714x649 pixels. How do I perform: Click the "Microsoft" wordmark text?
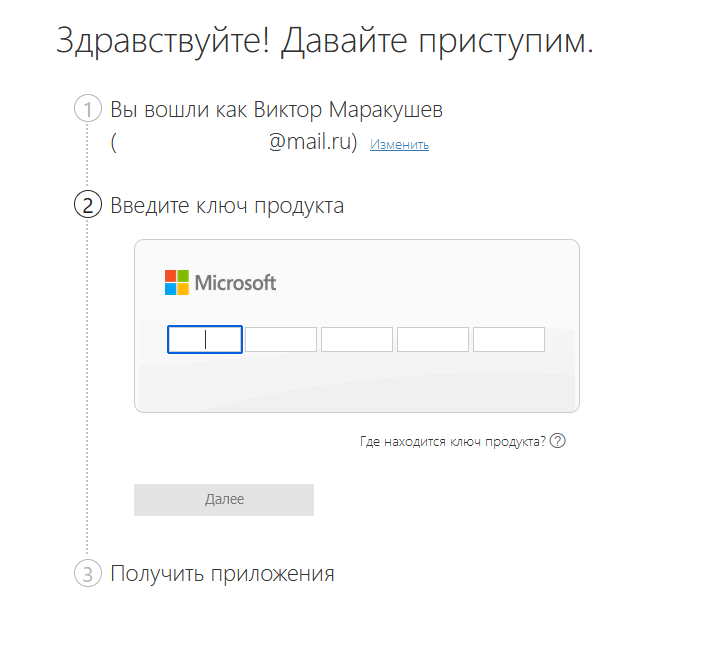pos(235,283)
